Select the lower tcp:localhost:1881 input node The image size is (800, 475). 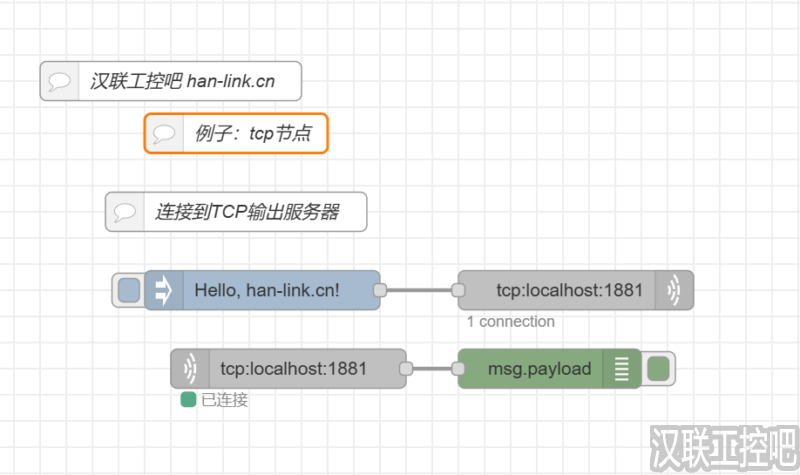(294, 369)
